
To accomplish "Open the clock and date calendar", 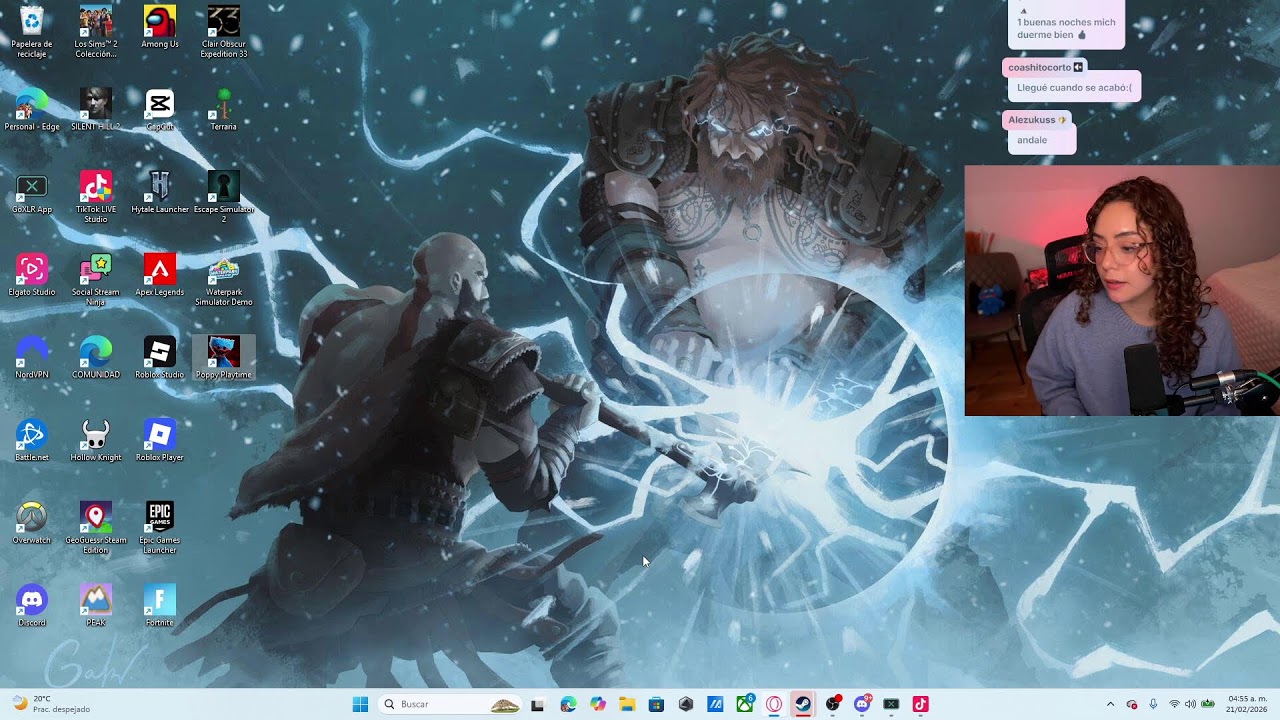I will [1248, 704].
